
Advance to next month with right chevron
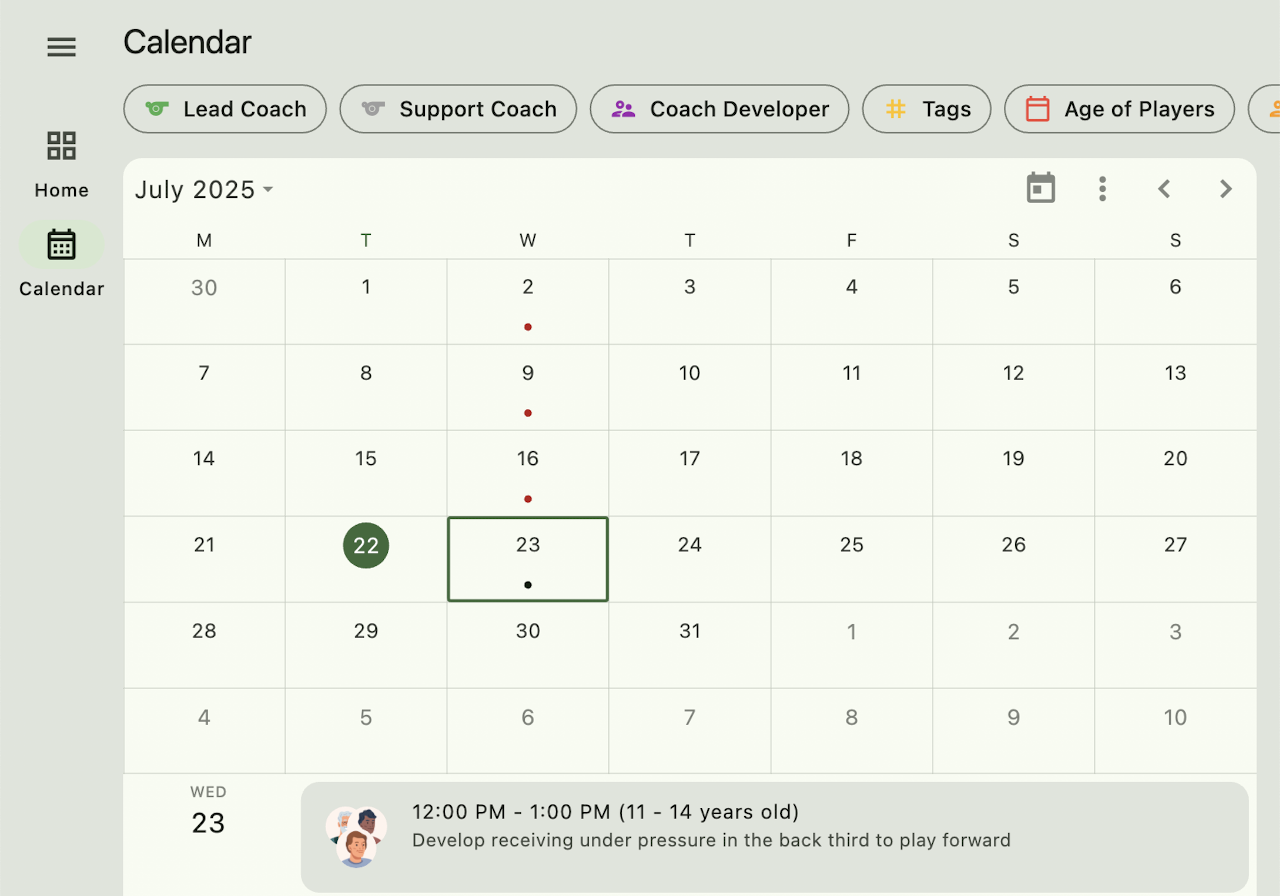[1226, 189]
